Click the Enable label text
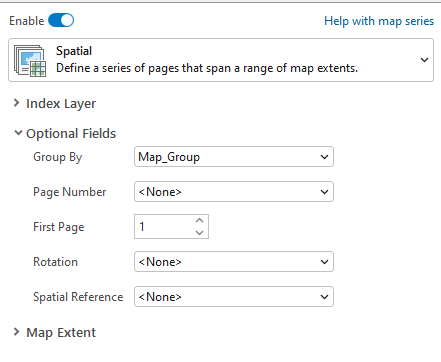The width and height of the screenshot is (441, 362). click(x=27, y=21)
